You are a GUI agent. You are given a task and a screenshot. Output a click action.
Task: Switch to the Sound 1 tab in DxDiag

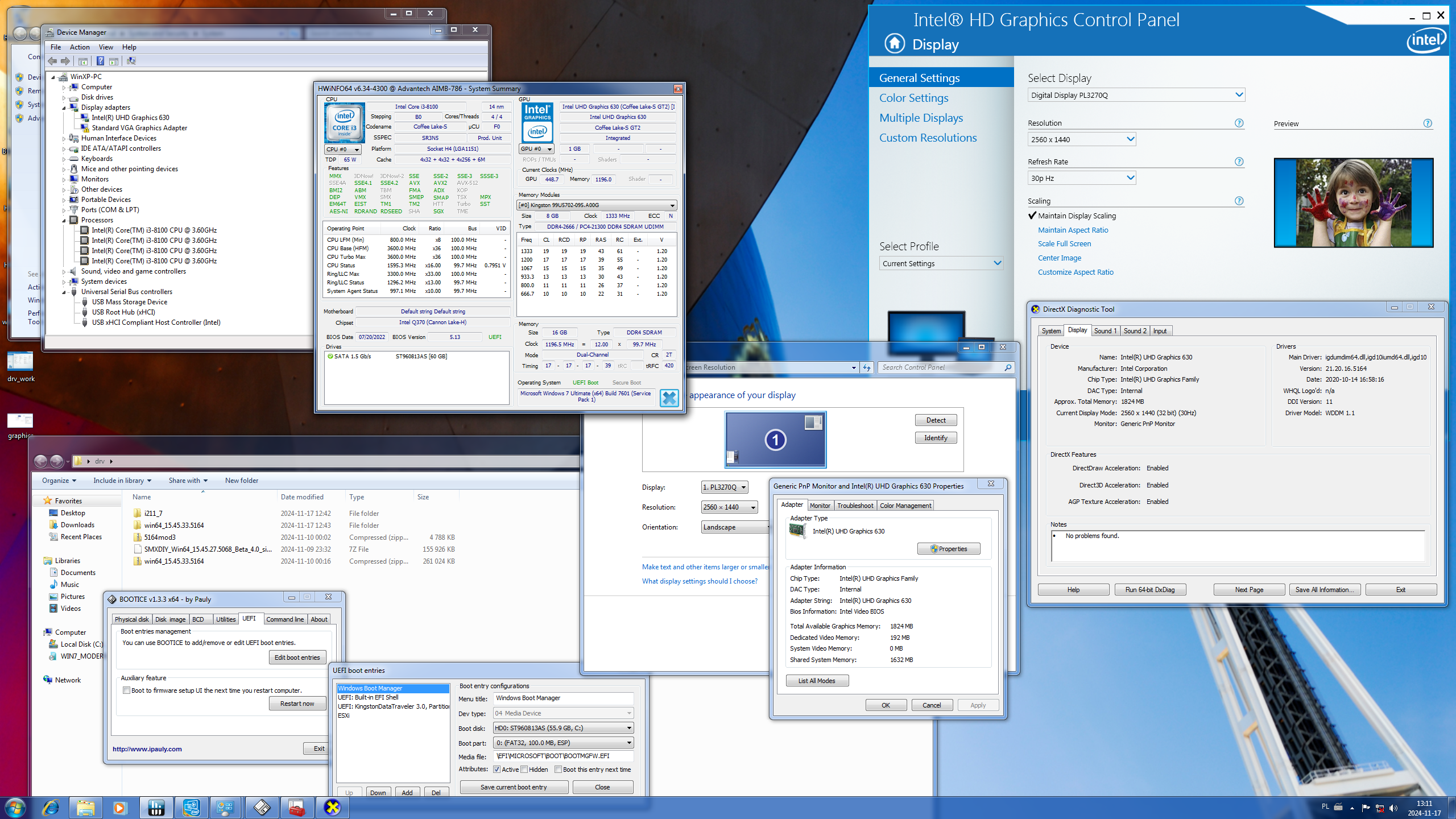pyautogui.click(x=1105, y=330)
